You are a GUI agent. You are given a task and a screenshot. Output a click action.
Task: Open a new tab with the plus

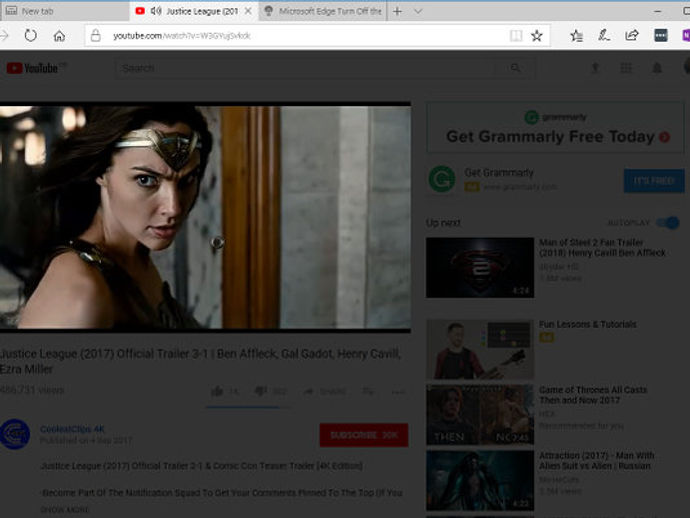397,11
